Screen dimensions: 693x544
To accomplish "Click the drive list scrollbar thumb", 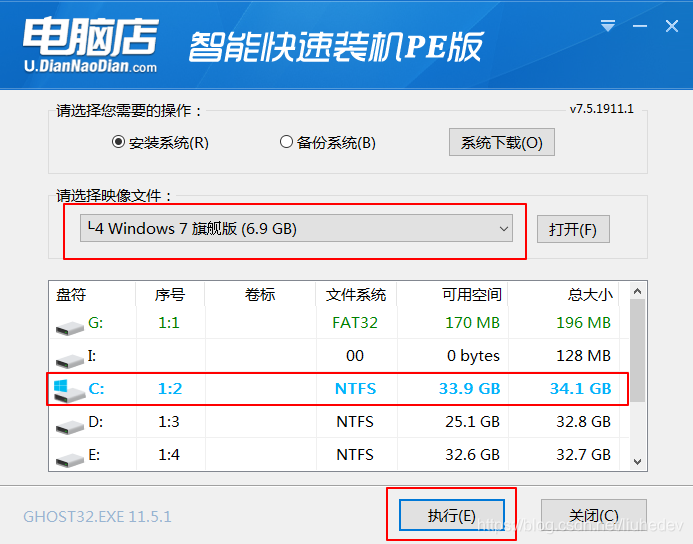I will pos(637,350).
